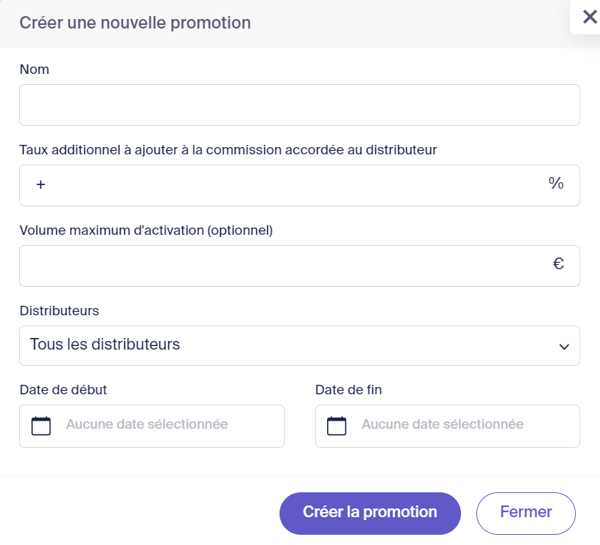The width and height of the screenshot is (600, 545).
Task: Click inside the additional commission rate input
Action: (x=300, y=185)
